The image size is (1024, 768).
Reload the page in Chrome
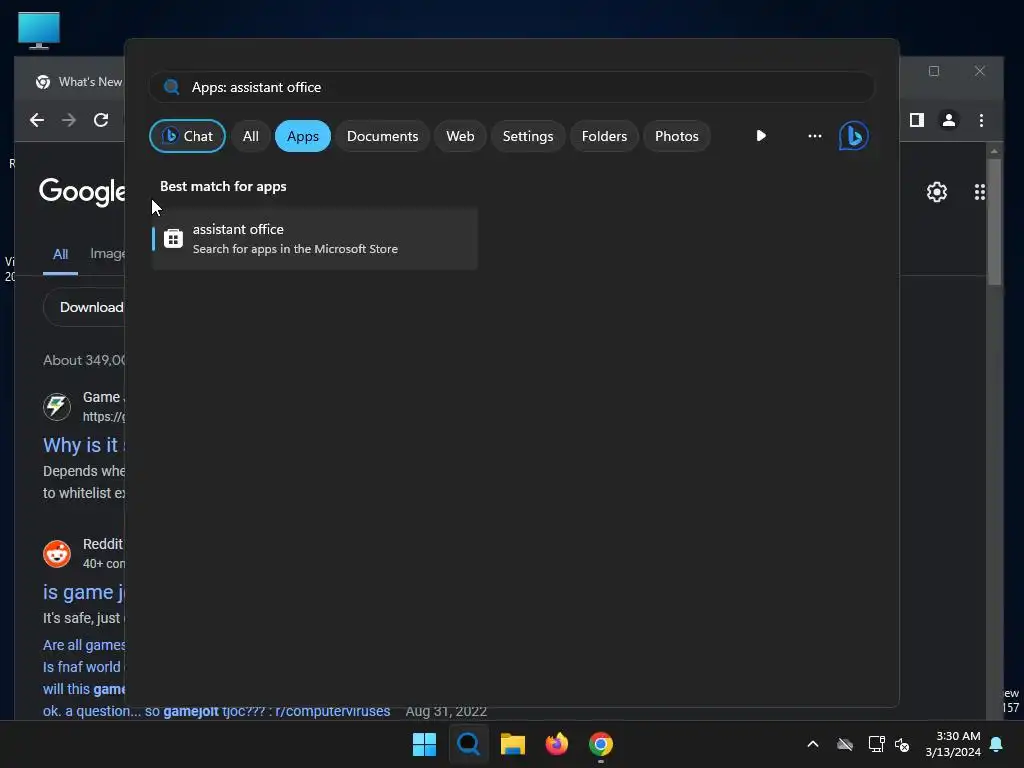click(101, 120)
